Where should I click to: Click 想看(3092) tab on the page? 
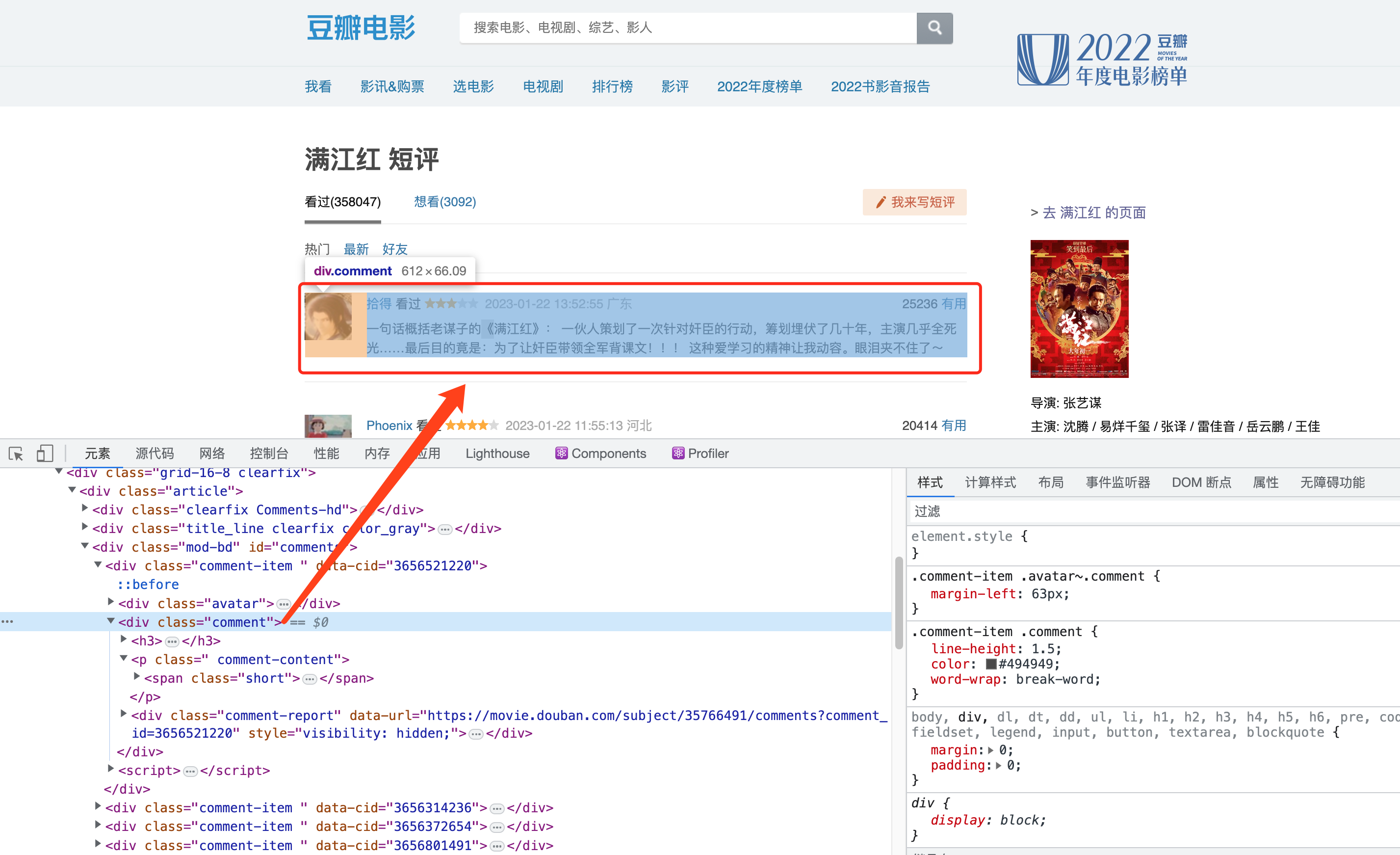coord(441,202)
